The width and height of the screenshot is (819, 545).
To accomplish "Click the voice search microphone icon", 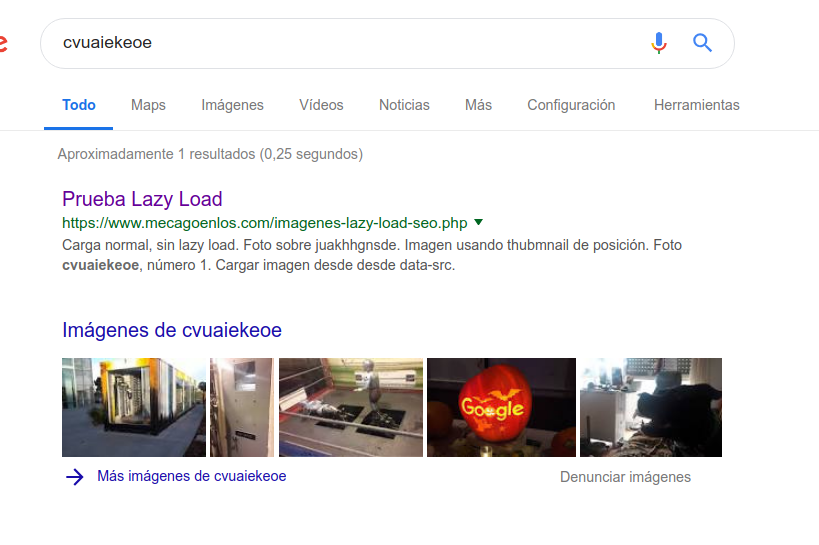I will [x=659, y=43].
